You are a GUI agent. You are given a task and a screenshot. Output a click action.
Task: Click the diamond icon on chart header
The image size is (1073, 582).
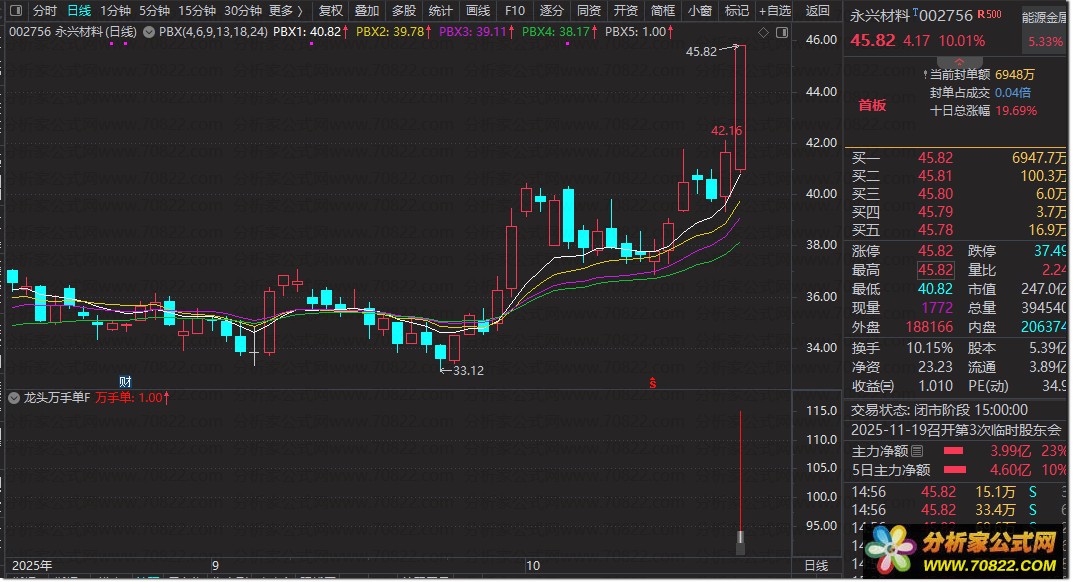pyautogui.click(x=764, y=32)
